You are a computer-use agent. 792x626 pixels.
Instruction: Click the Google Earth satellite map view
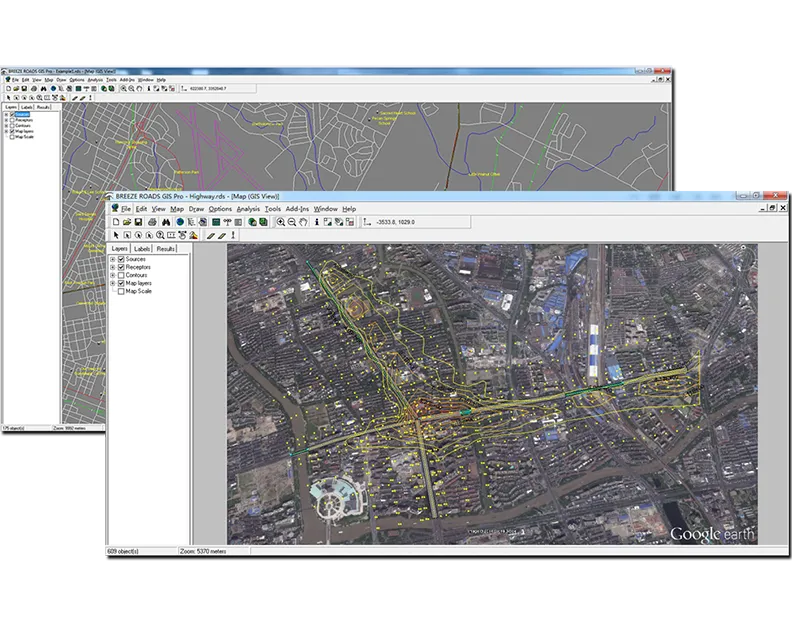pos(490,390)
